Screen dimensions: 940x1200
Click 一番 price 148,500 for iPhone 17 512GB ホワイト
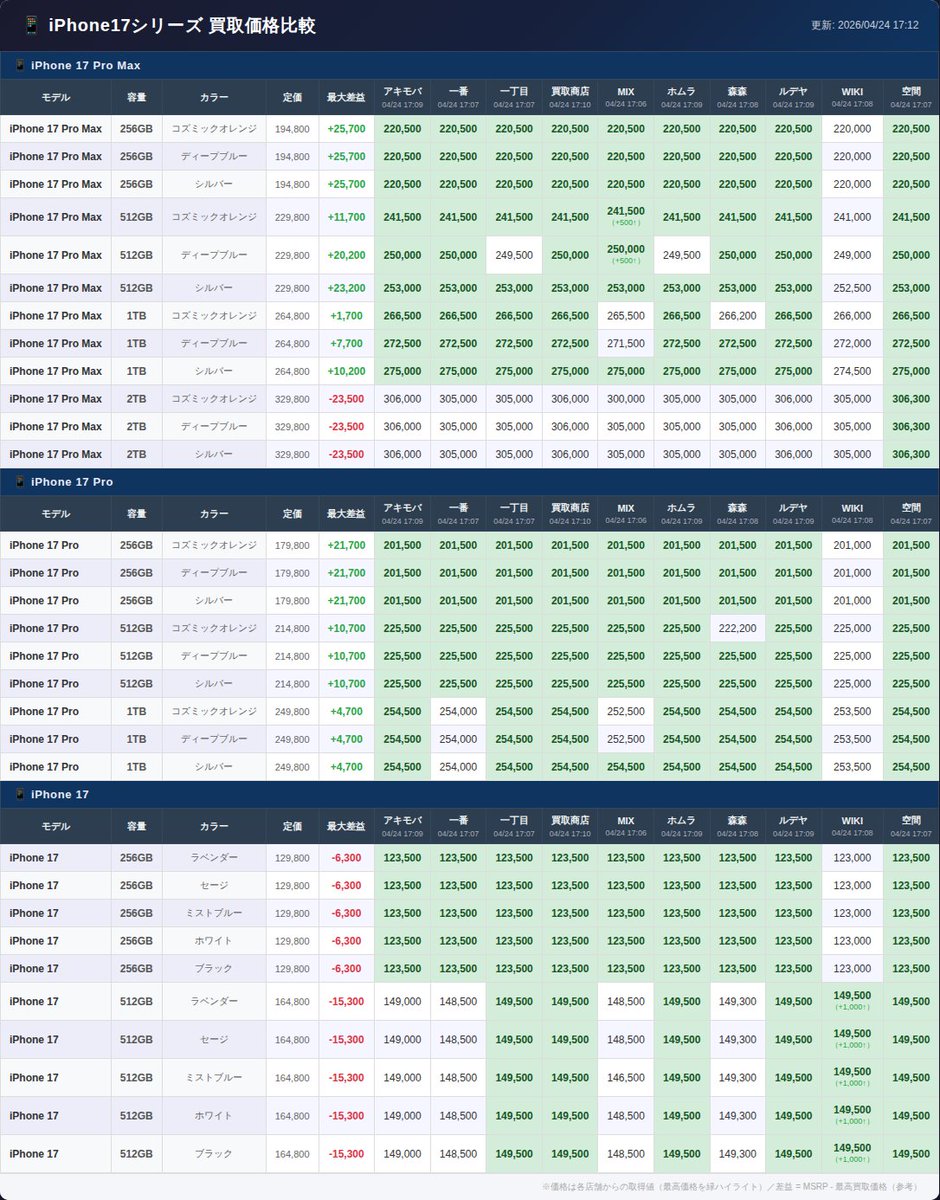[458, 1116]
